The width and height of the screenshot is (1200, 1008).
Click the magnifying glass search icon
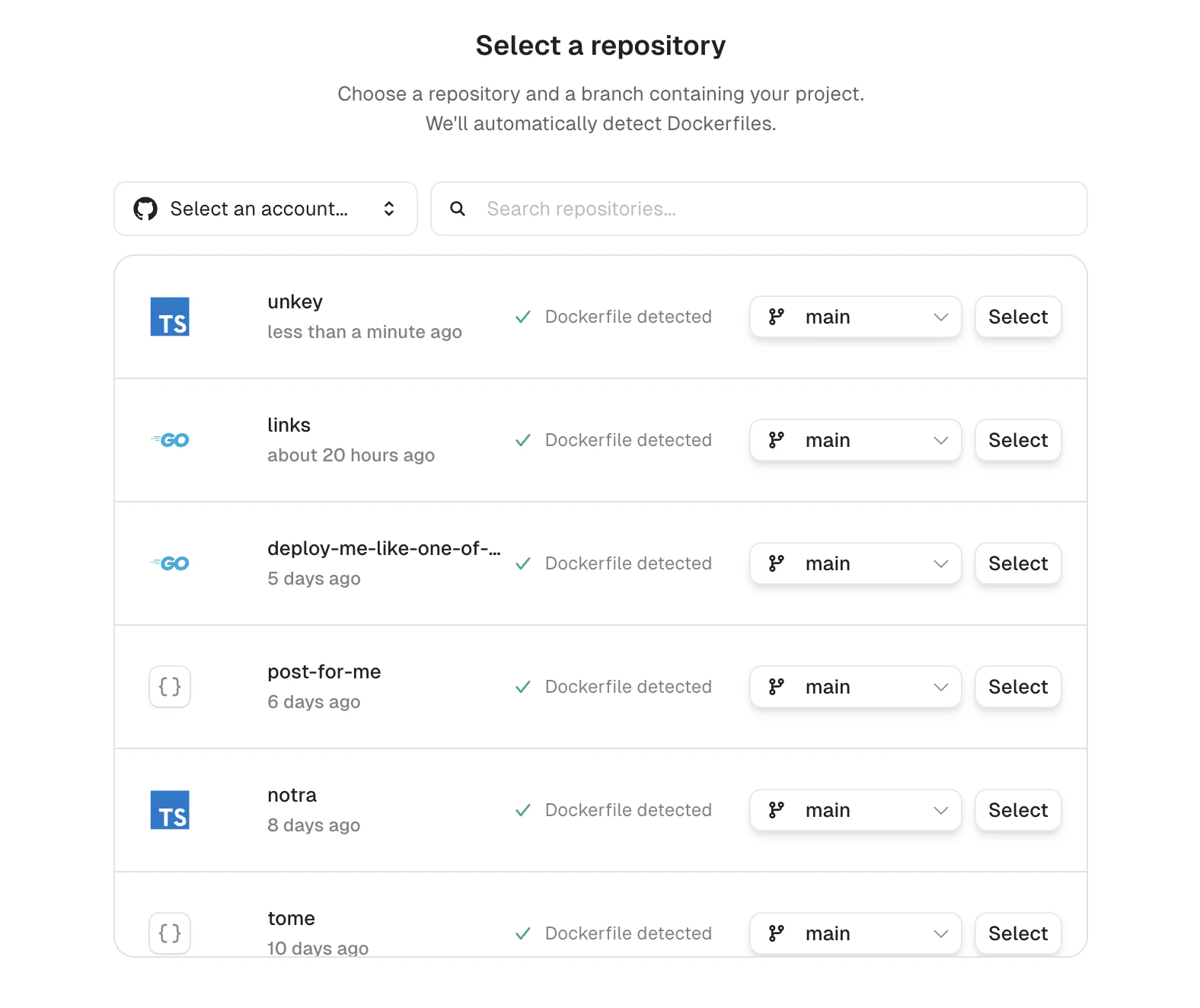tap(458, 209)
